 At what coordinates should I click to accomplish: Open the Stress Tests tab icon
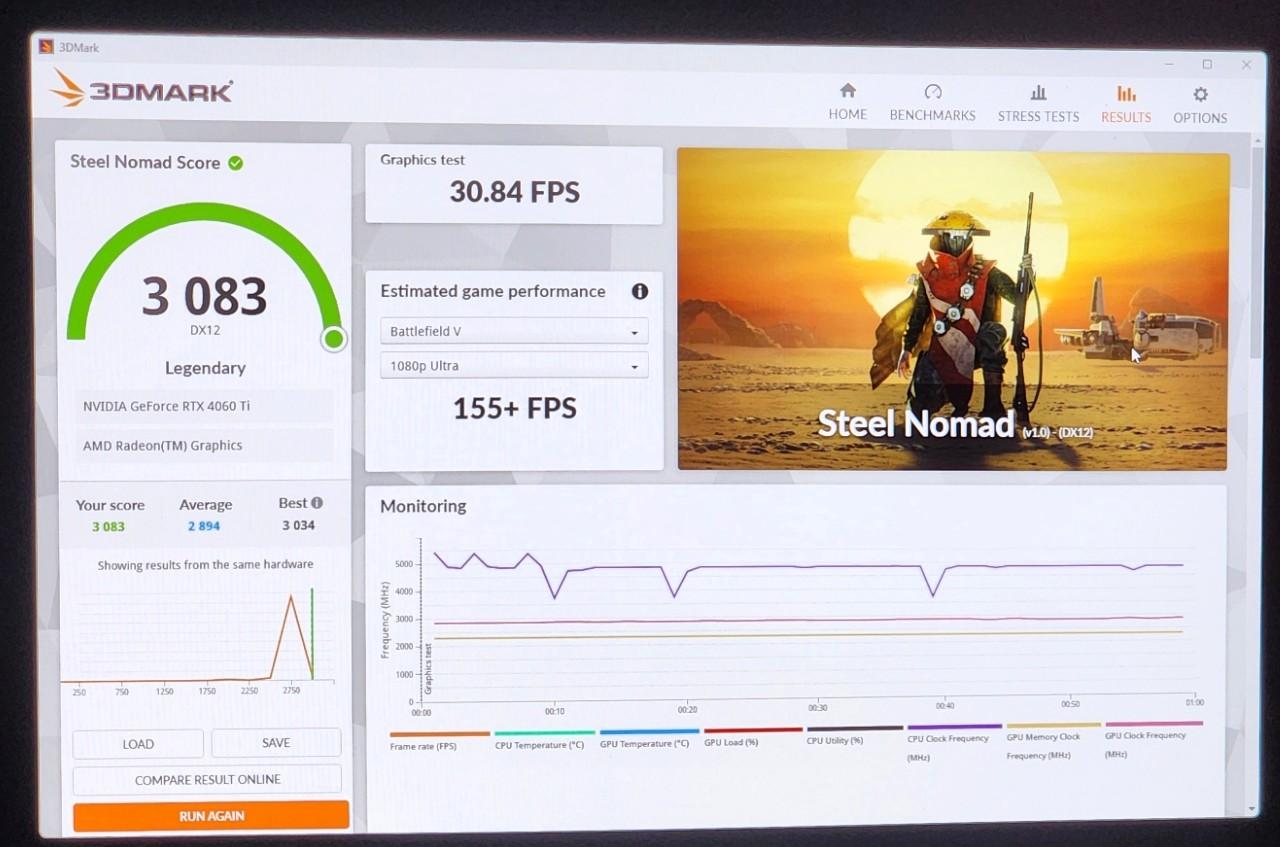point(1038,92)
